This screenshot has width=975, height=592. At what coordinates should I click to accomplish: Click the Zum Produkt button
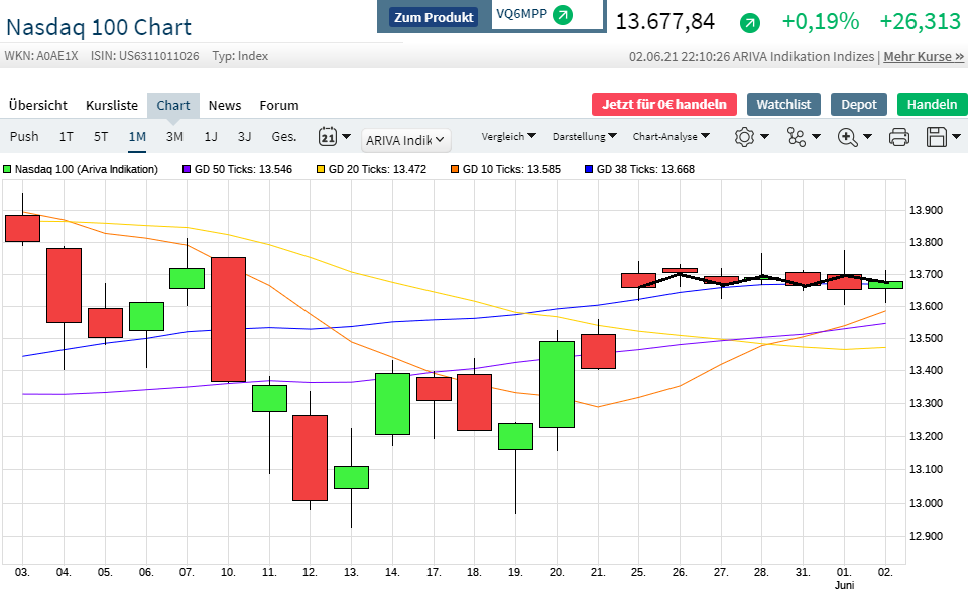pos(433,17)
